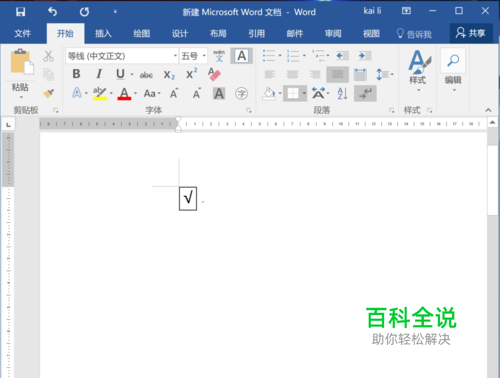
Task: Switch to the 绘图 tab
Action: coord(142,33)
